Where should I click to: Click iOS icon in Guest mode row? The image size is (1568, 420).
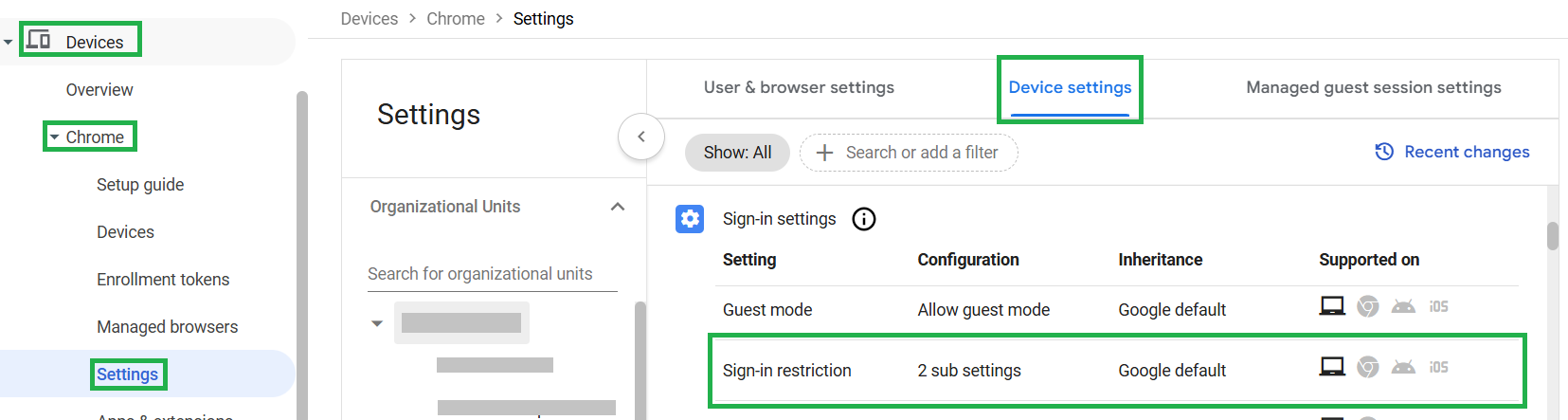point(1438,306)
